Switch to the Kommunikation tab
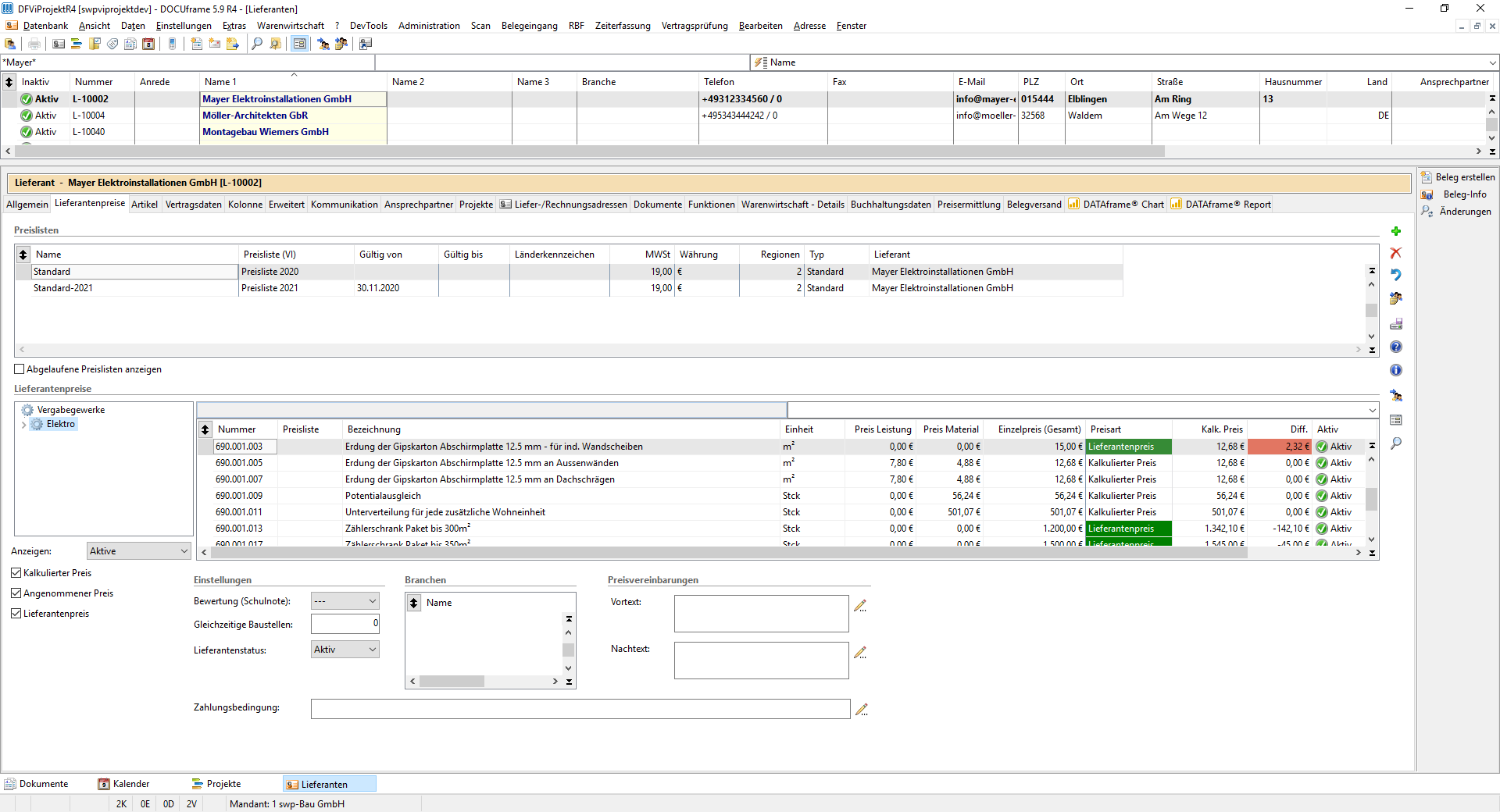Screen dimensions: 1500x812 point(345,205)
